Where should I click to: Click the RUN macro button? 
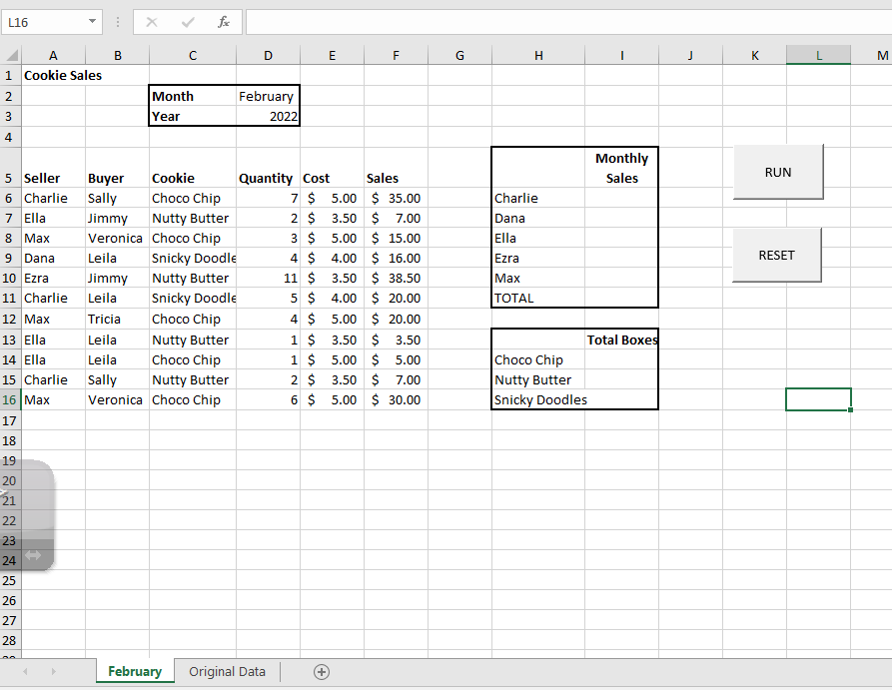coord(778,172)
